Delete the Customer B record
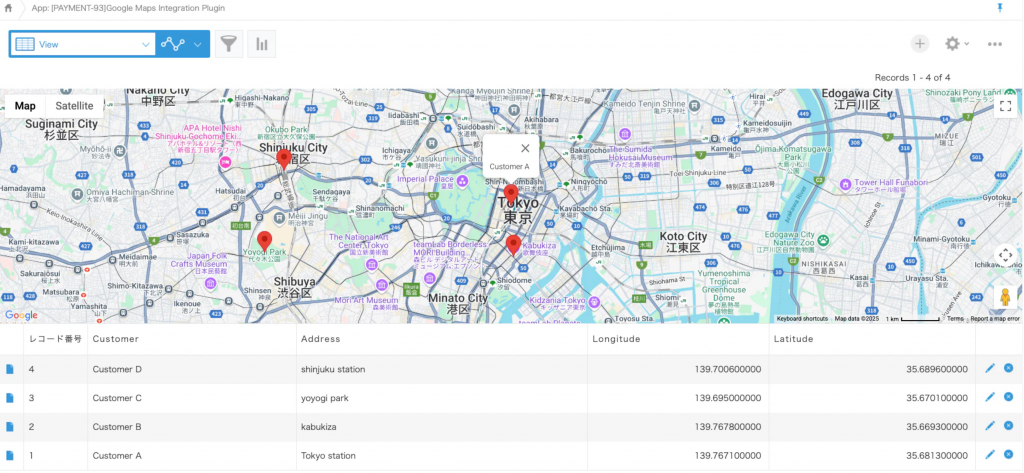1024x473 pixels. [1008, 426]
